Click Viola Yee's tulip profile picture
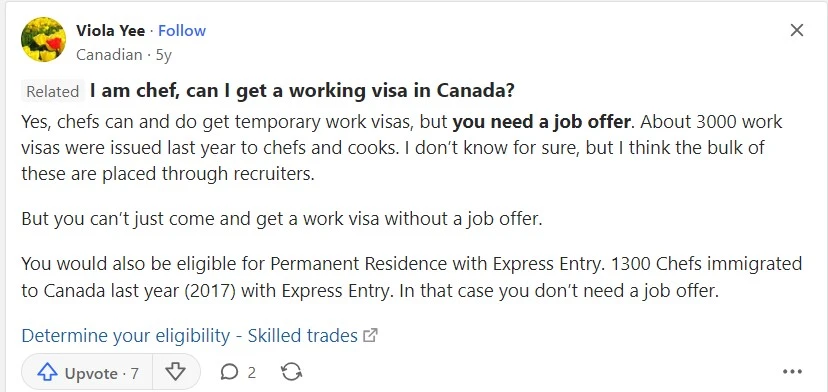 tap(43, 39)
